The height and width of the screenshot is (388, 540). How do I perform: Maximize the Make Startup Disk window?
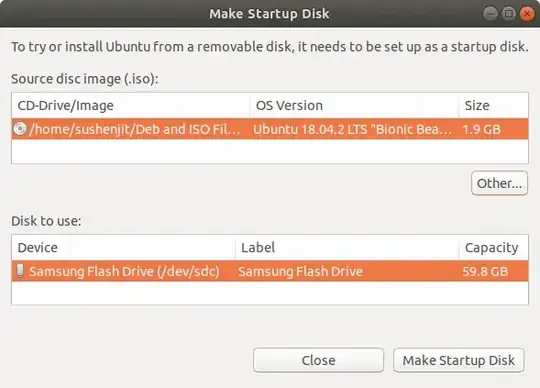point(508,14)
